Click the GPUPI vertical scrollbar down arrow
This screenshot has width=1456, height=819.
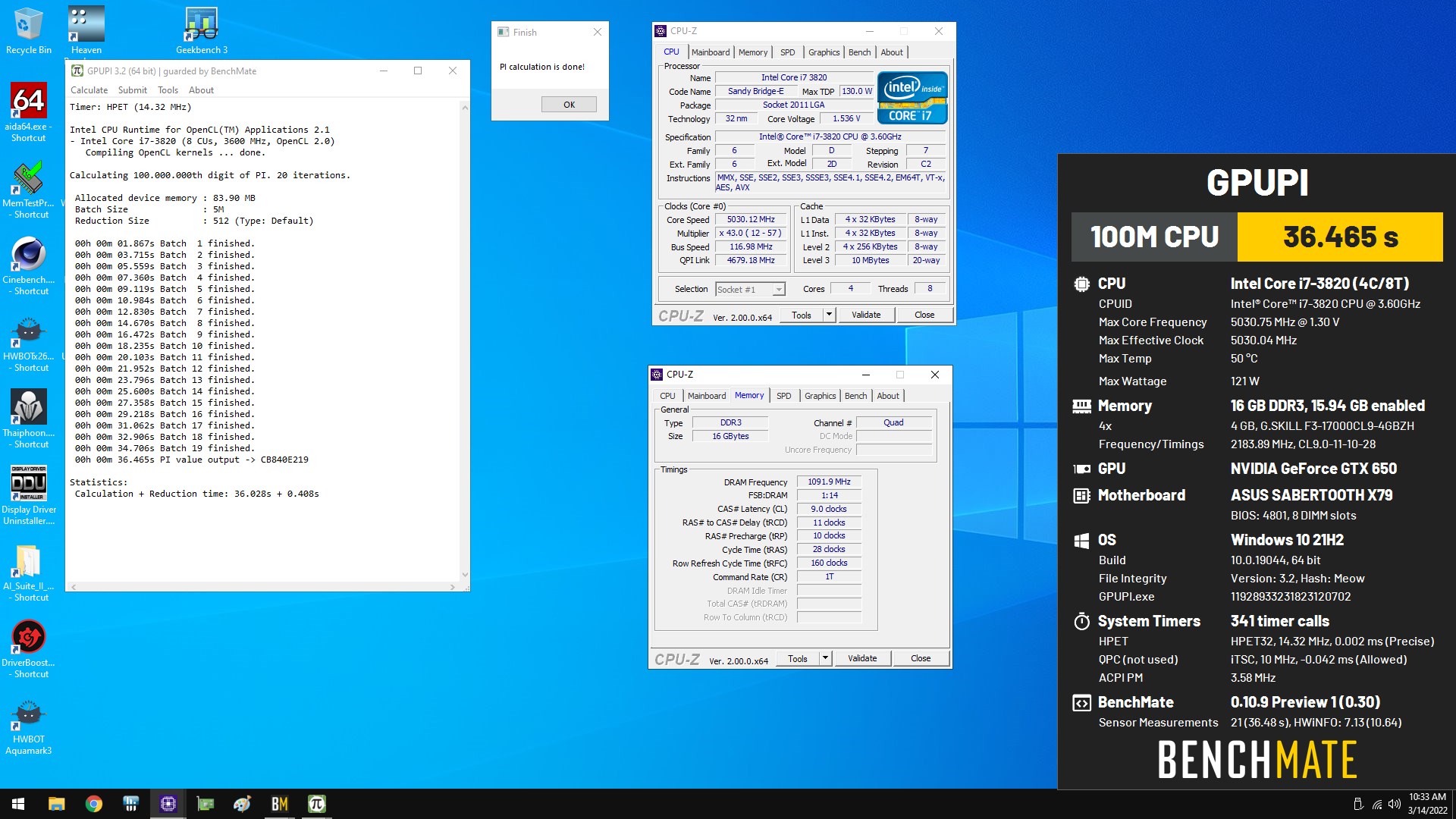[x=465, y=575]
